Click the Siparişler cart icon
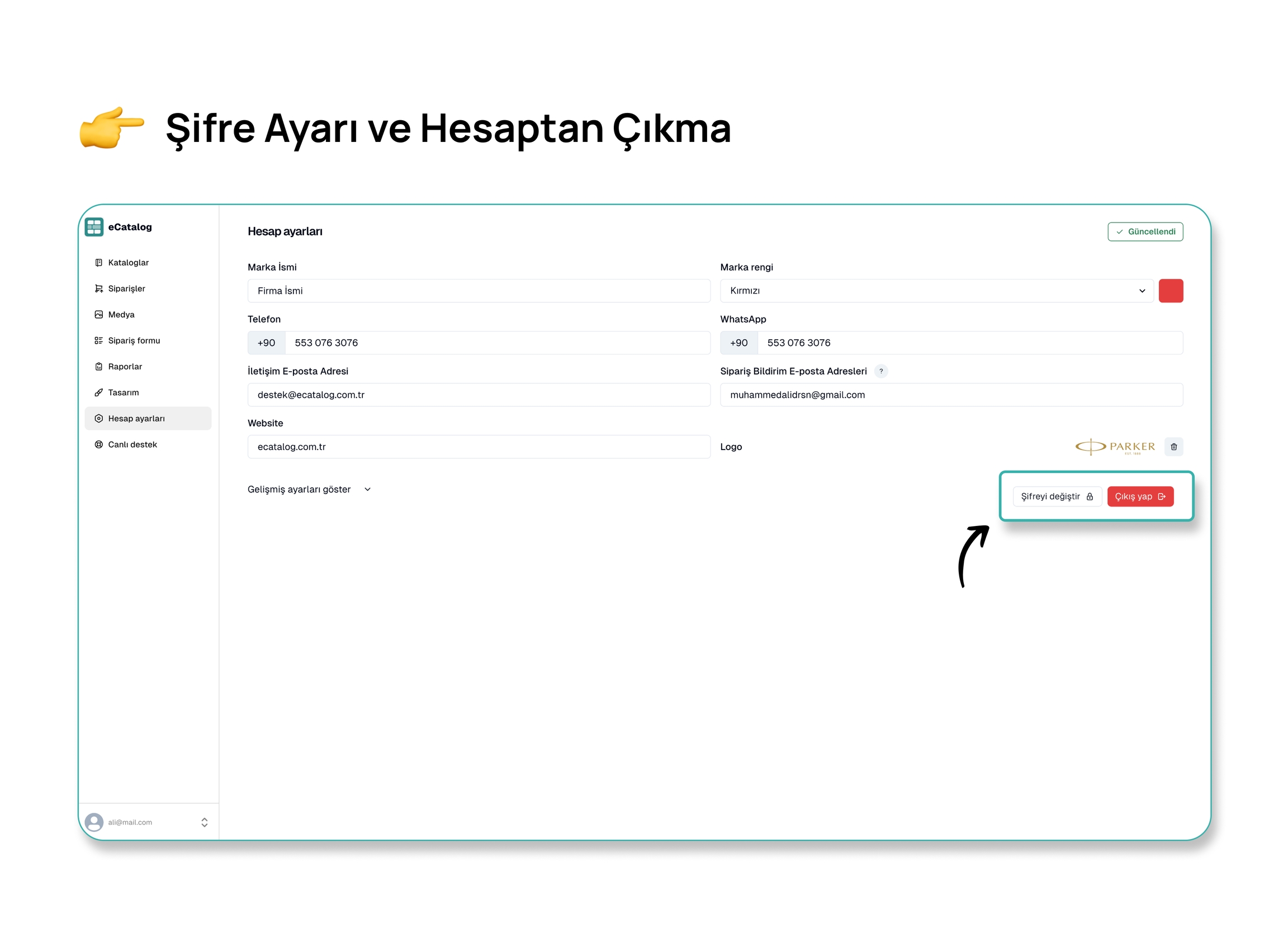 click(98, 289)
